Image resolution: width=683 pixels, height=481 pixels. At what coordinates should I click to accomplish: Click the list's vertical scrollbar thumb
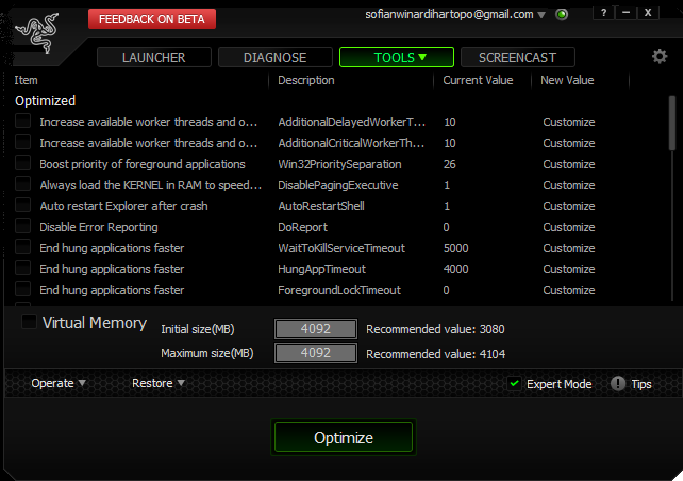point(672,123)
